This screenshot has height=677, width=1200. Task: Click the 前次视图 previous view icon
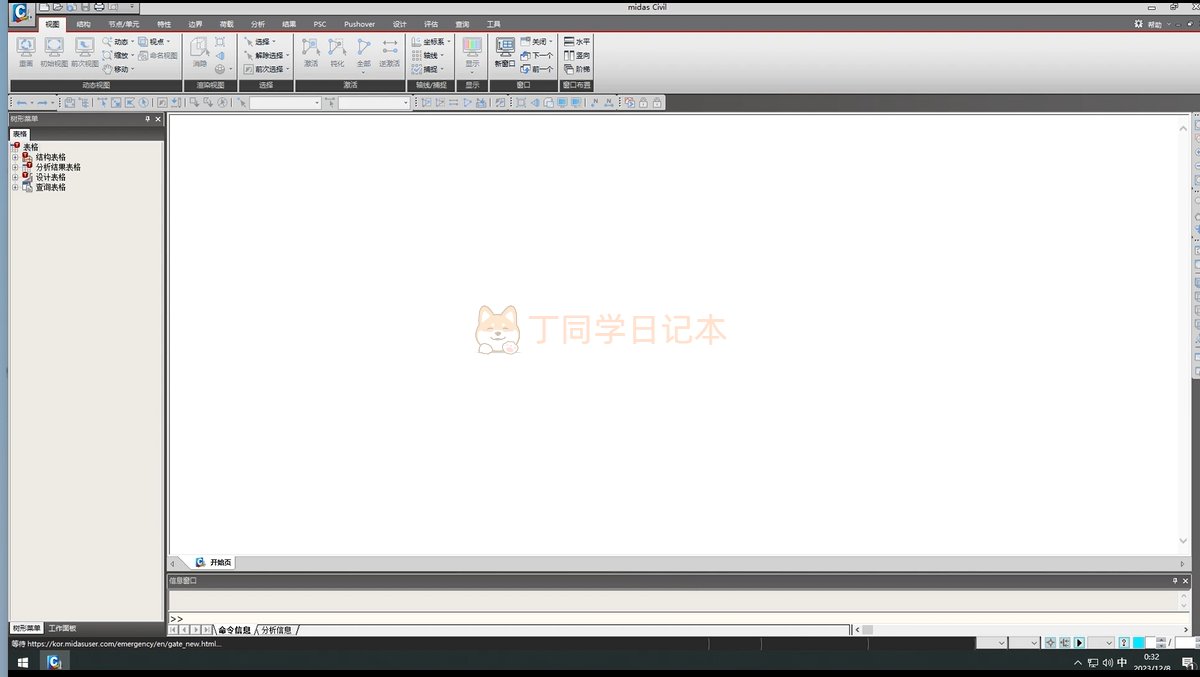[x=85, y=52]
